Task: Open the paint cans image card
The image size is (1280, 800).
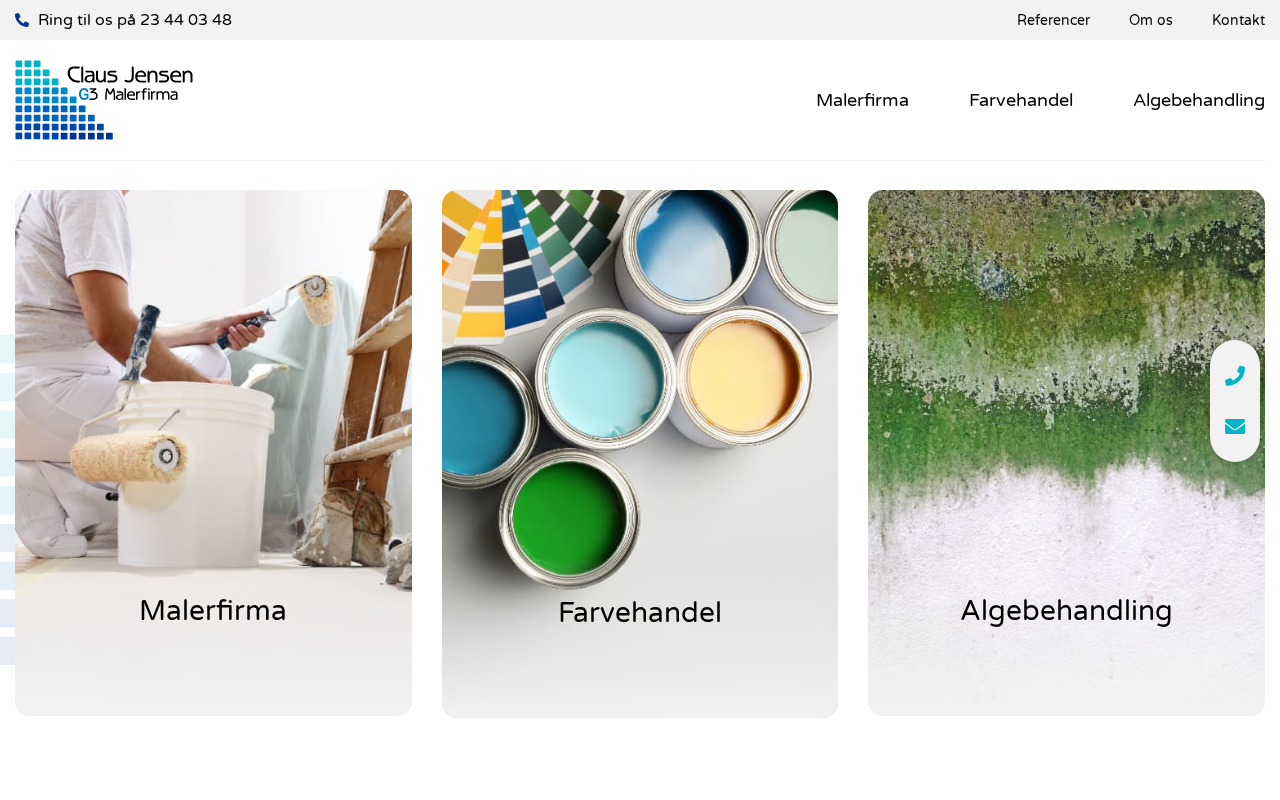Action: click(640, 454)
